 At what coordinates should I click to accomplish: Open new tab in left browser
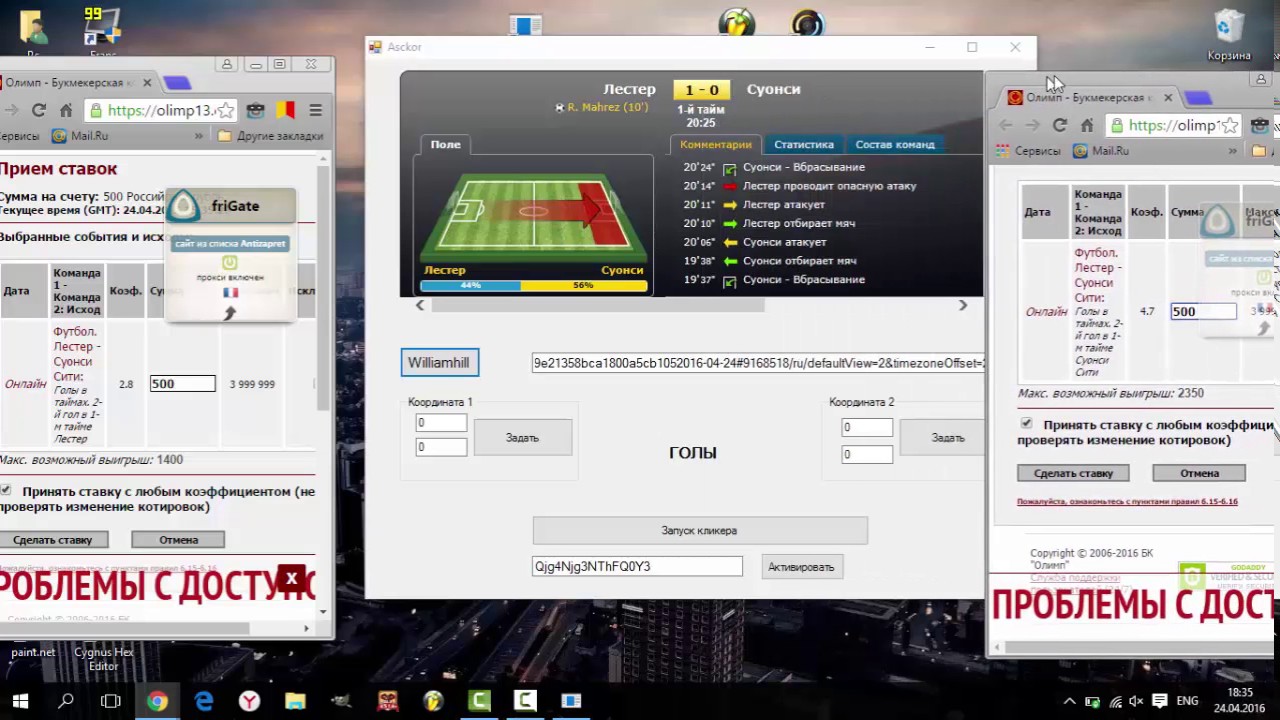pyautogui.click(x=177, y=83)
